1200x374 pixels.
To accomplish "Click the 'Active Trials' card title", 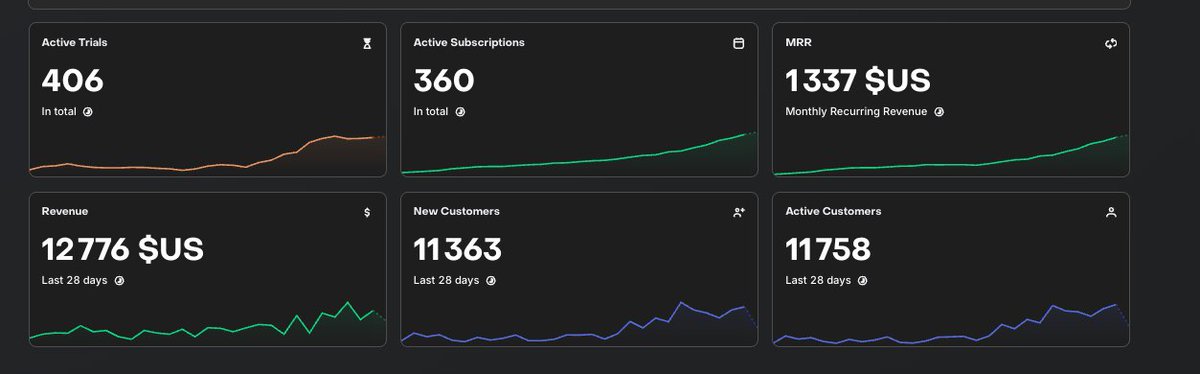I will coord(75,43).
